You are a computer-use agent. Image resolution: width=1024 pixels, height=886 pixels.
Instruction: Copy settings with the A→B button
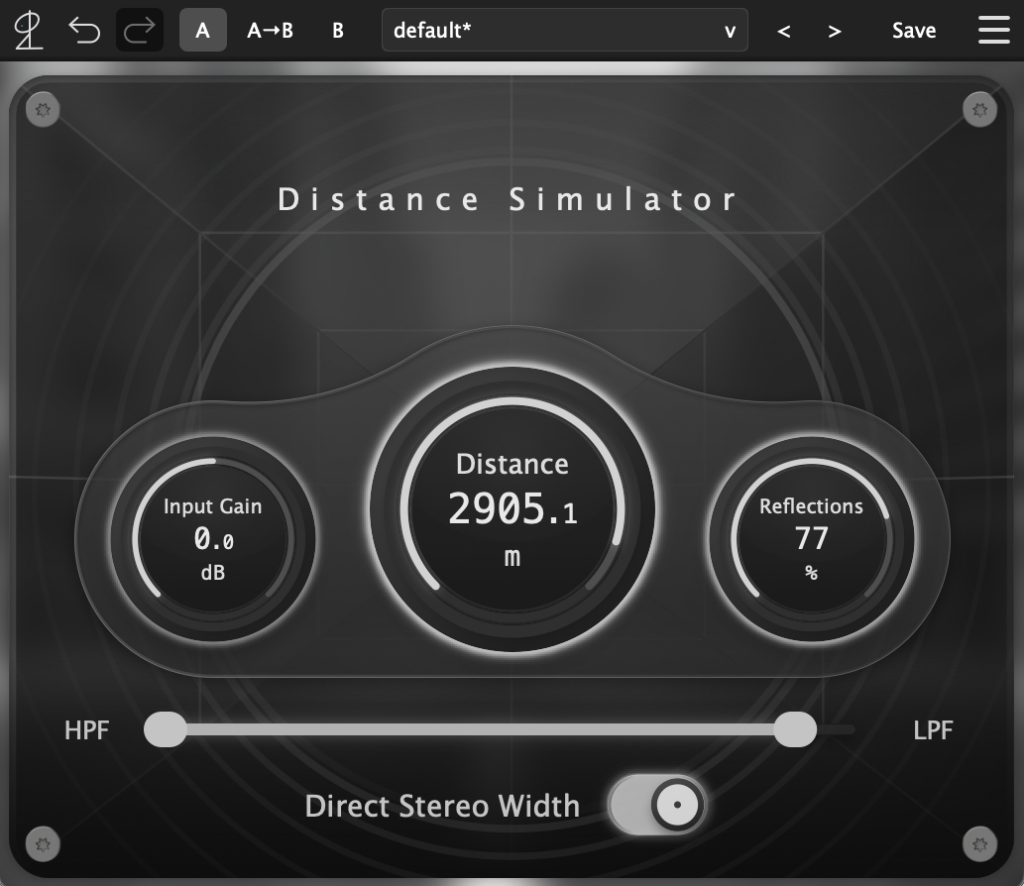[x=270, y=31]
